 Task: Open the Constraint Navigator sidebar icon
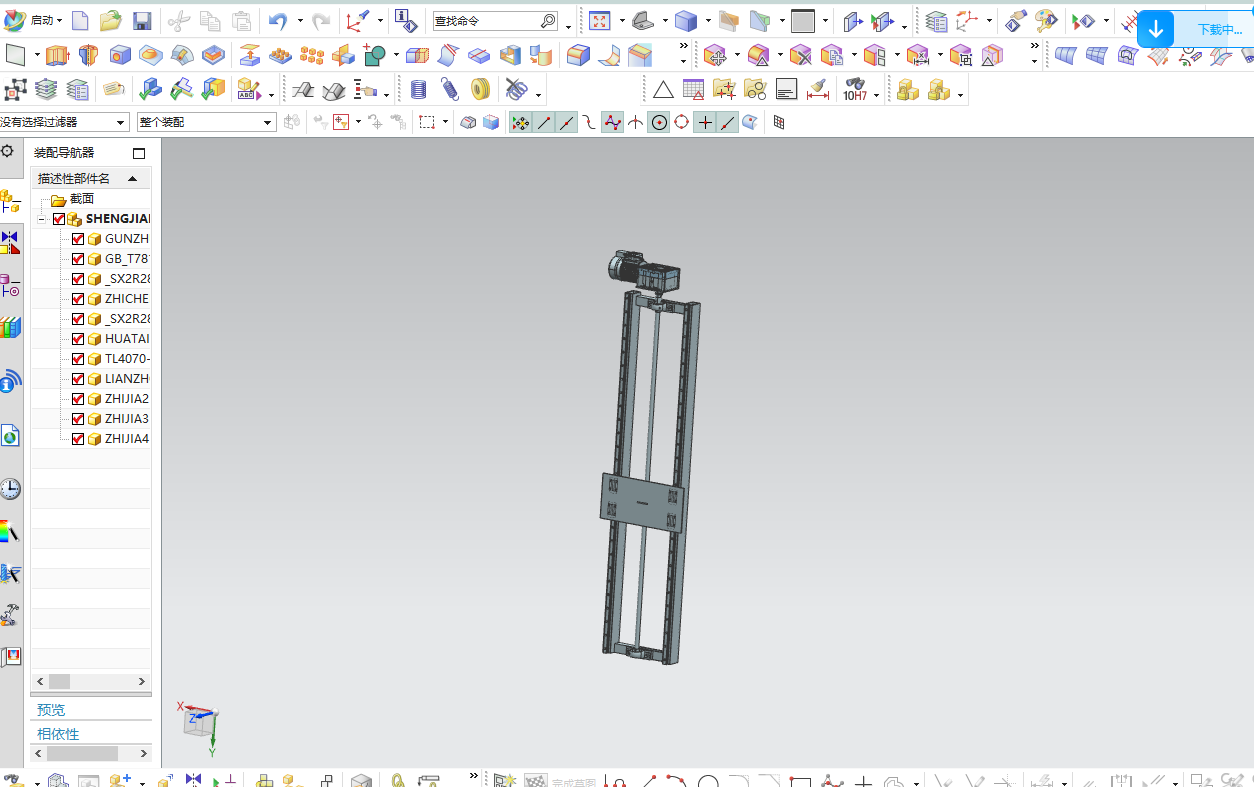[x=10, y=243]
